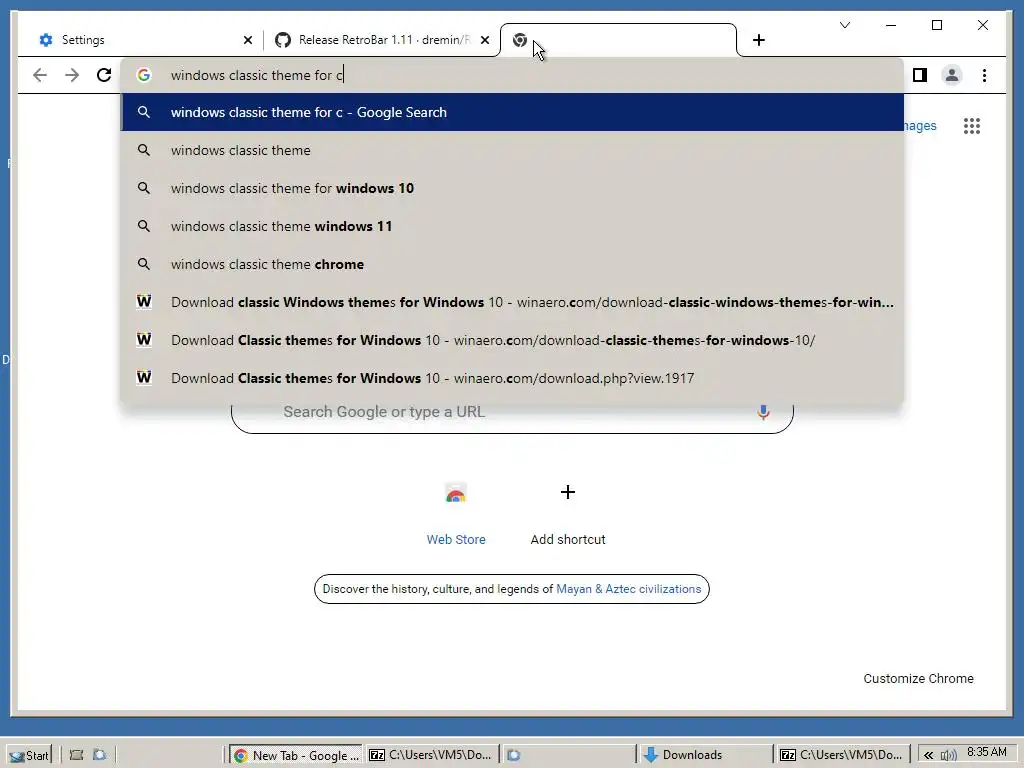Image resolution: width=1024 pixels, height=768 pixels.
Task: Open winaero download-classic-themes-for-windows-10 suggestion
Action: [512, 340]
